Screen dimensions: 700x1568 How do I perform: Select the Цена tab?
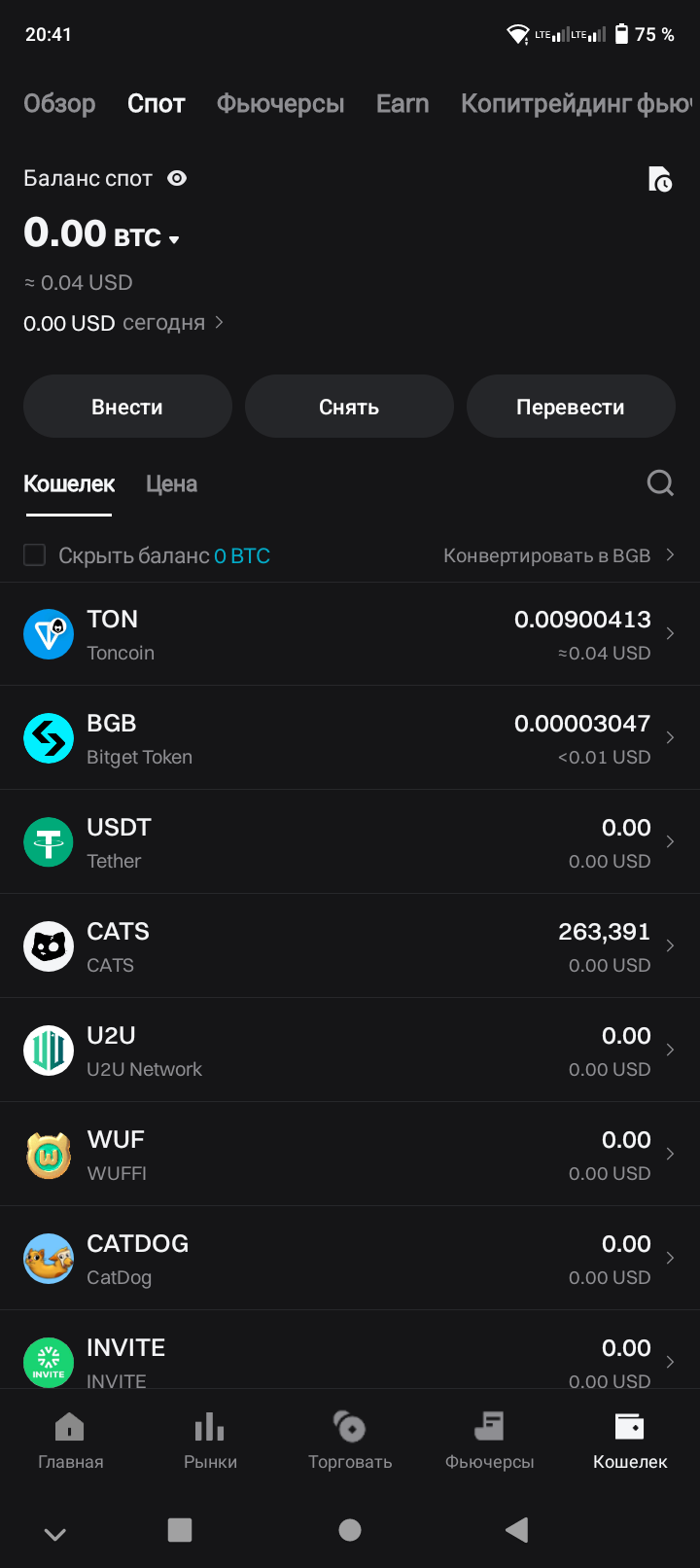[171, 483]
